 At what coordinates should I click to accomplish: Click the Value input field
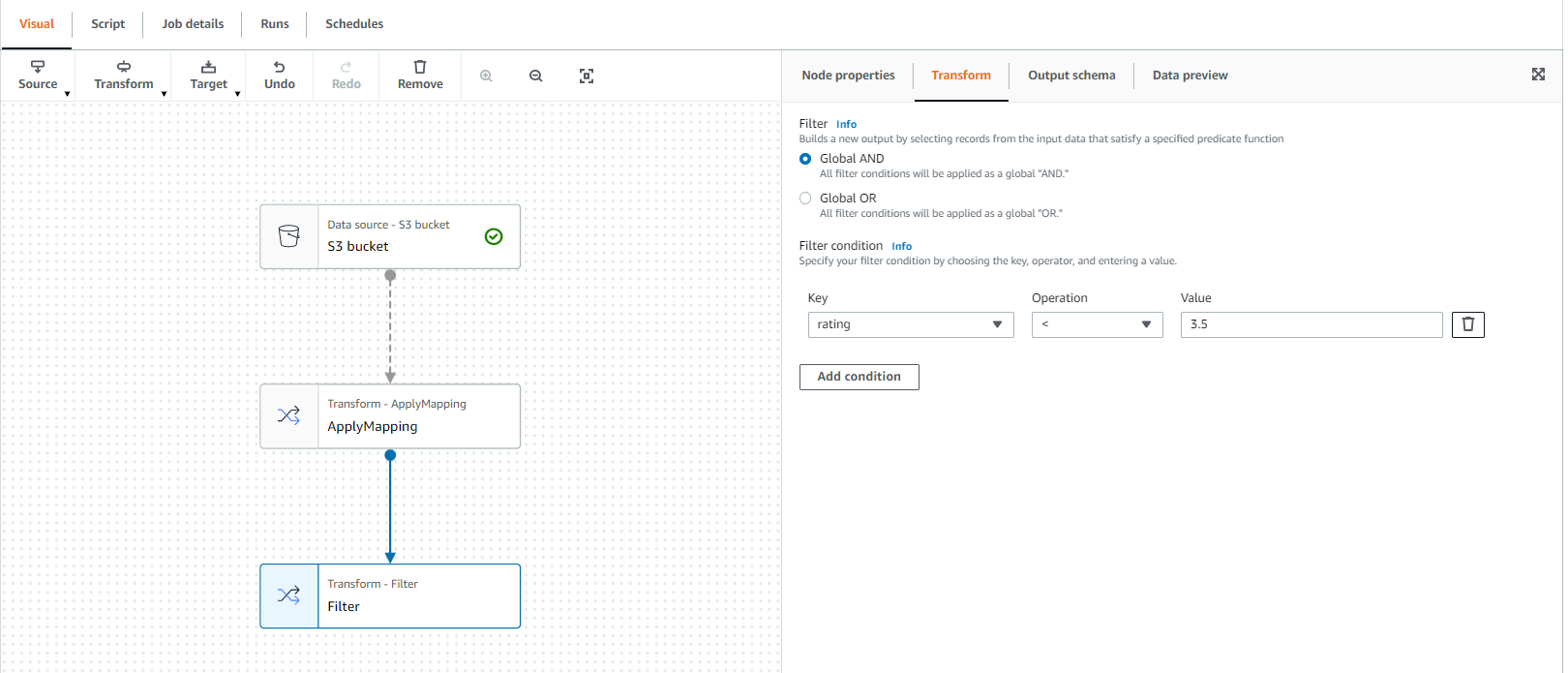tap(1311, 324)
